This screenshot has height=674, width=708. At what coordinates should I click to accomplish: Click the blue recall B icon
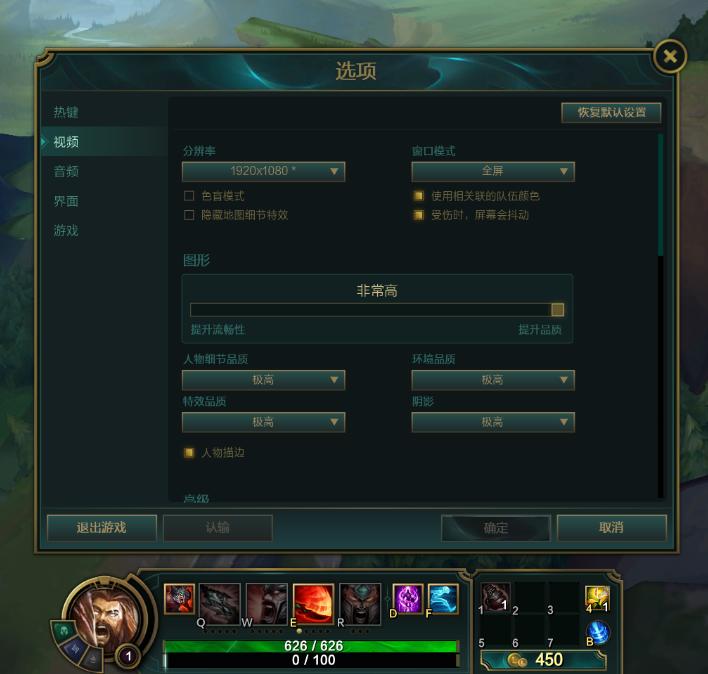pyautogui.click(x=598, y=632)
